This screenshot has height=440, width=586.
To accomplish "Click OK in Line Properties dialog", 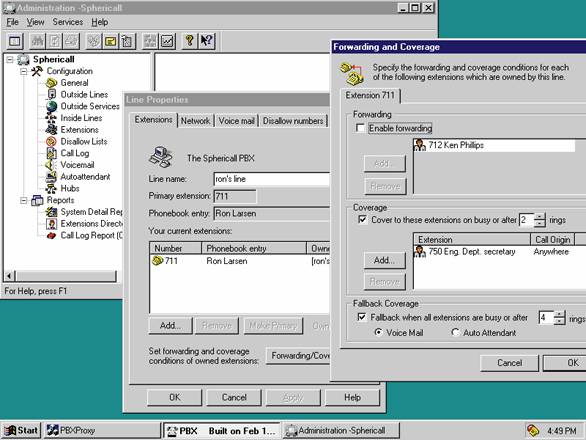I will (175, 397).
